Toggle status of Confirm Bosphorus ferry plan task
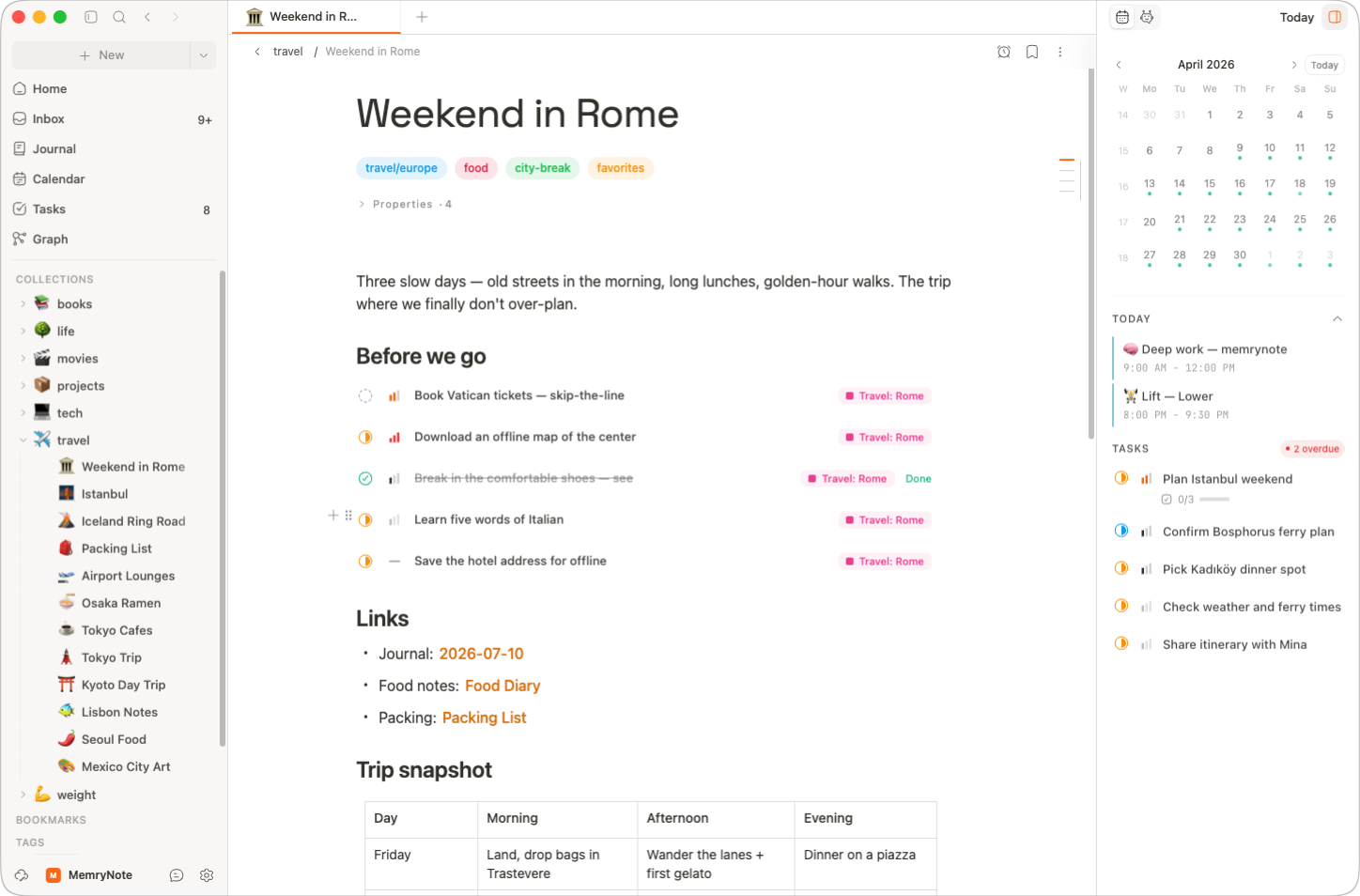 coord(1121,531)
